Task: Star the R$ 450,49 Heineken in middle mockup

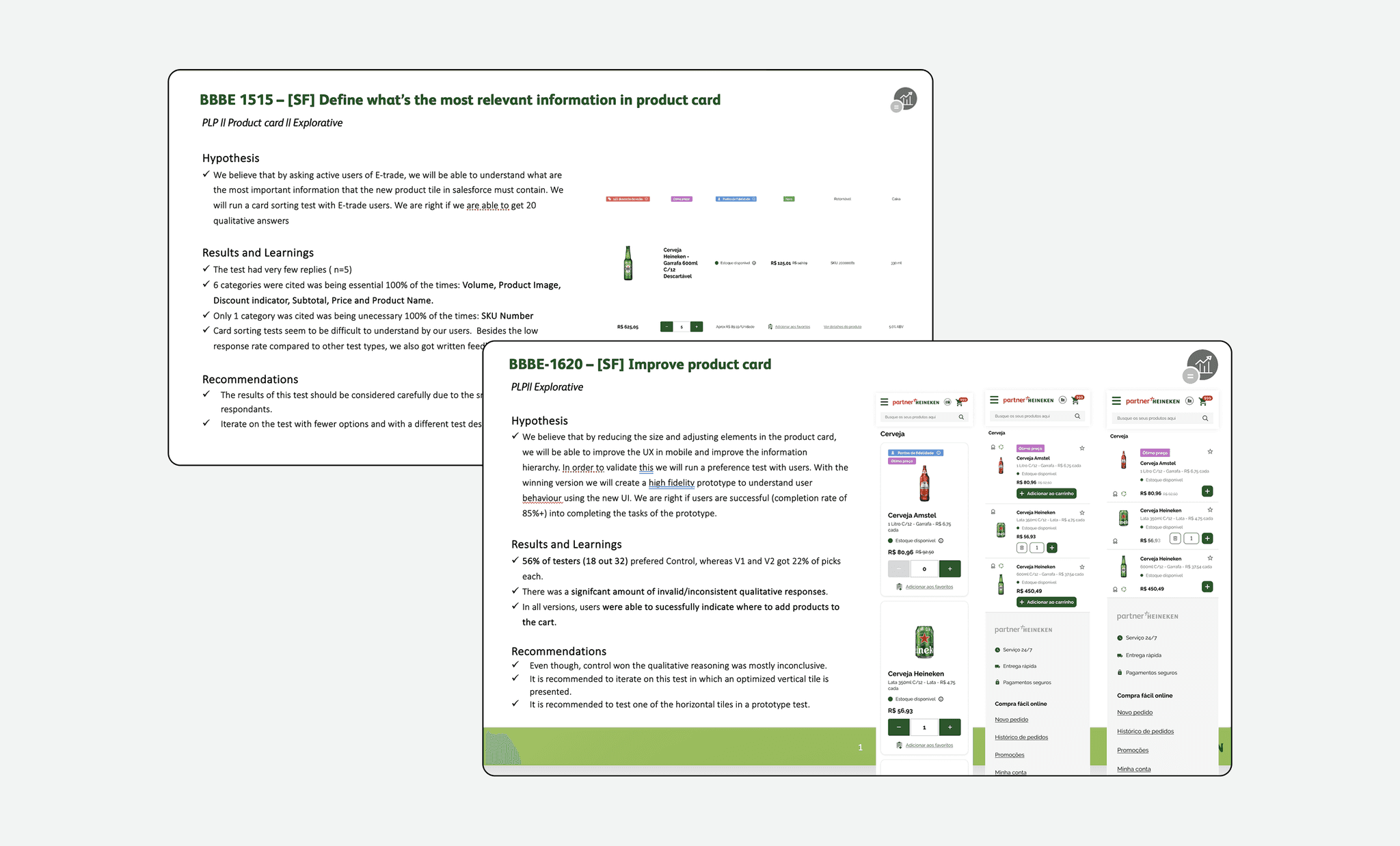Action: [1082, 567]
